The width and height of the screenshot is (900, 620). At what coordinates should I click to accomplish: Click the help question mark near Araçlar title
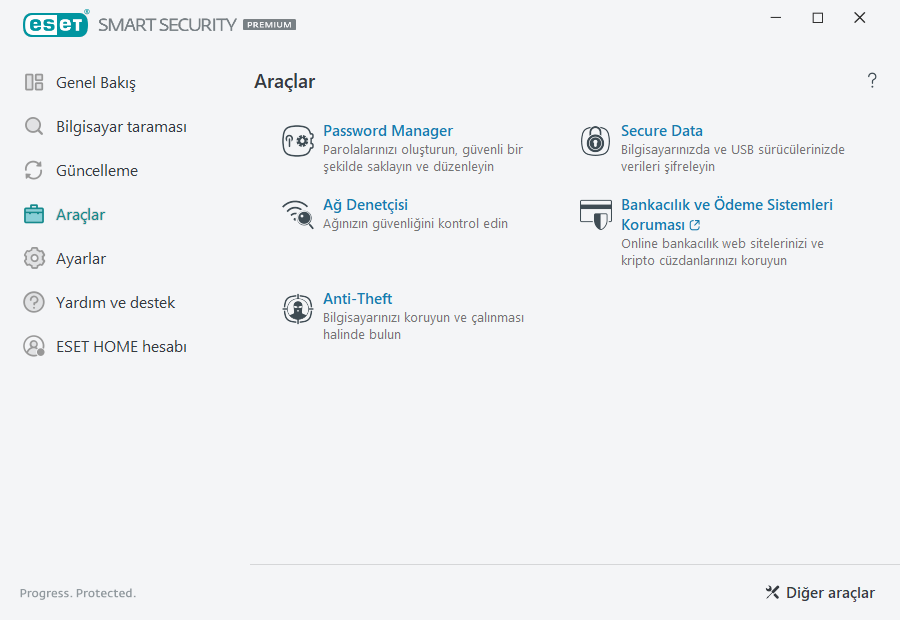tap(871, 81)
